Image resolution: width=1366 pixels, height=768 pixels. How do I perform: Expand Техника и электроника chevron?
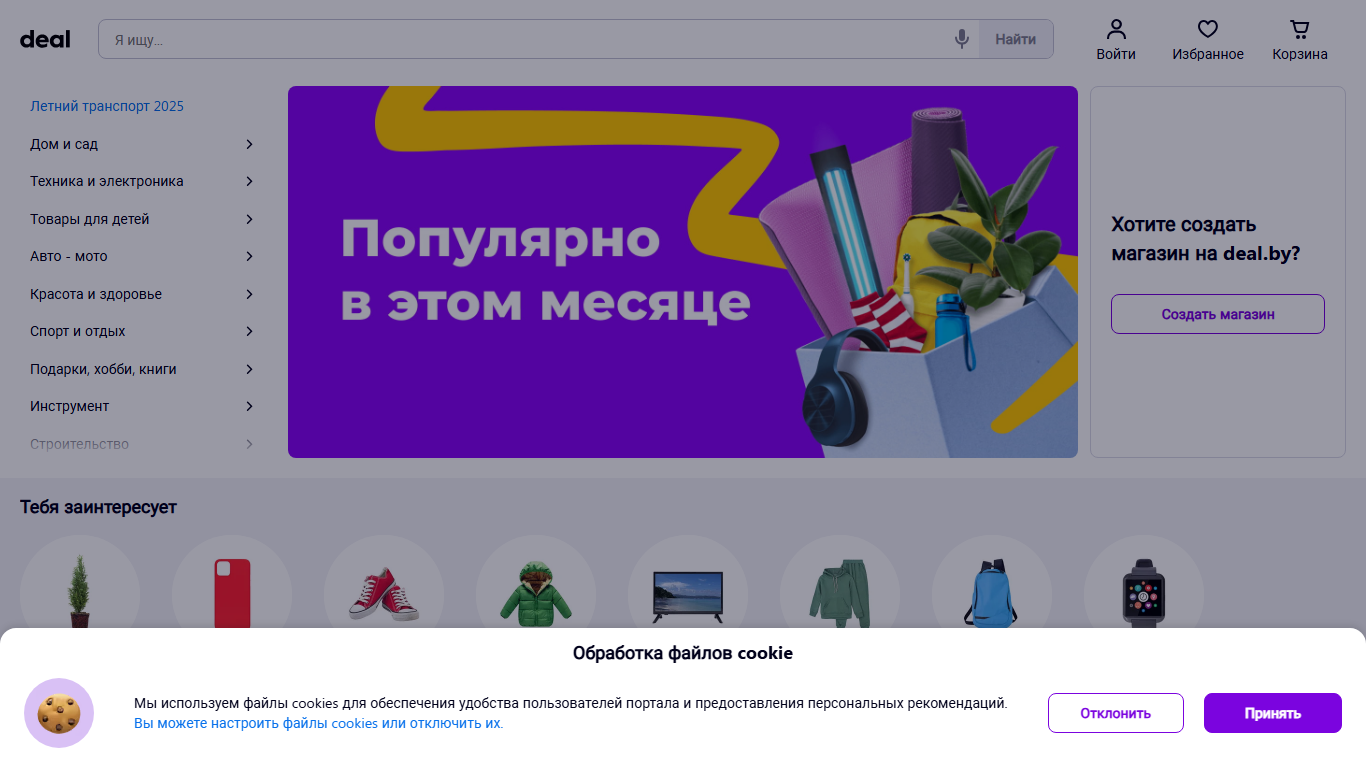coord(249,181)
